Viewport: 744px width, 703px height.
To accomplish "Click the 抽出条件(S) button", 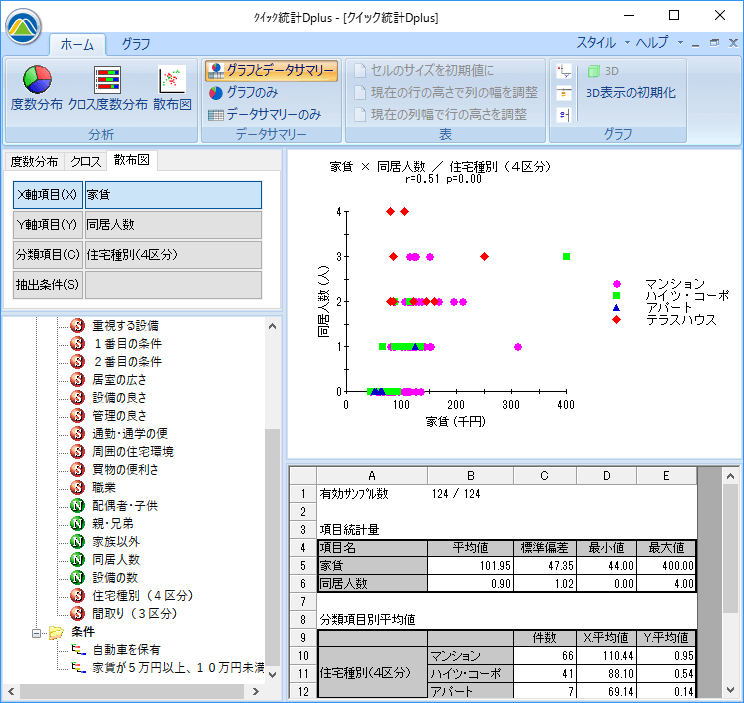I will (x=47, y=285).
